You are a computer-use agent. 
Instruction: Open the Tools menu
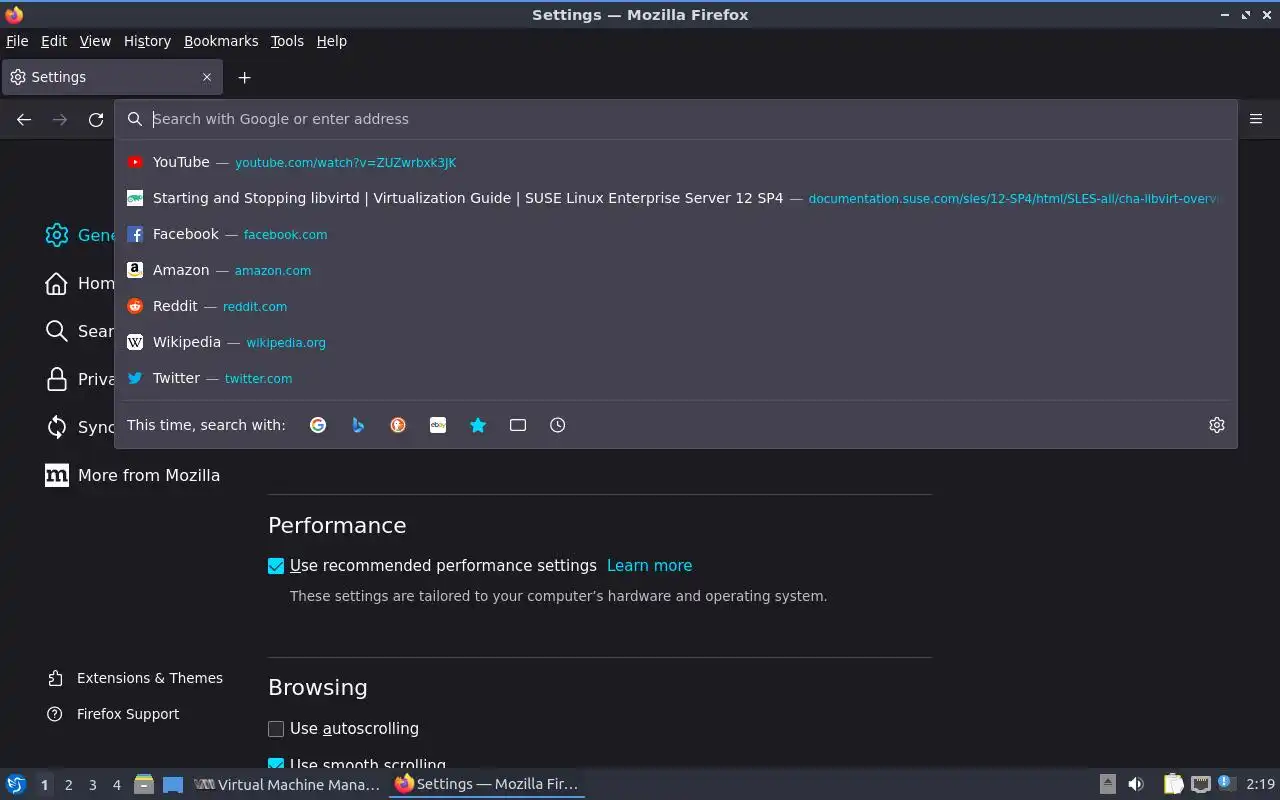pos(287,41)
